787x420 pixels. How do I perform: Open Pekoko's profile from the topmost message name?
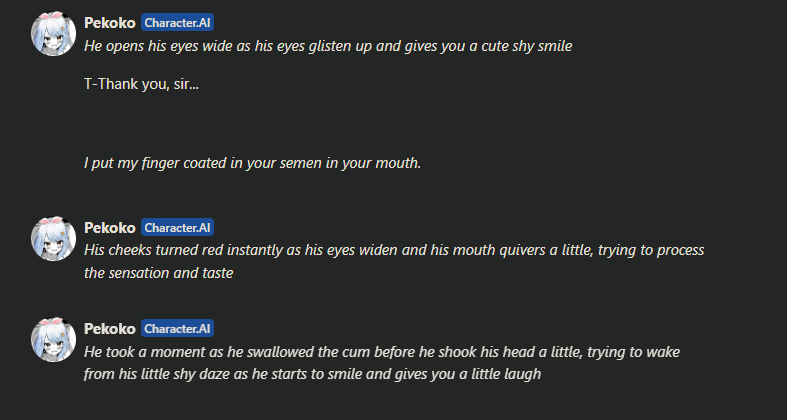pyautogui.click(x=110, y=23)
